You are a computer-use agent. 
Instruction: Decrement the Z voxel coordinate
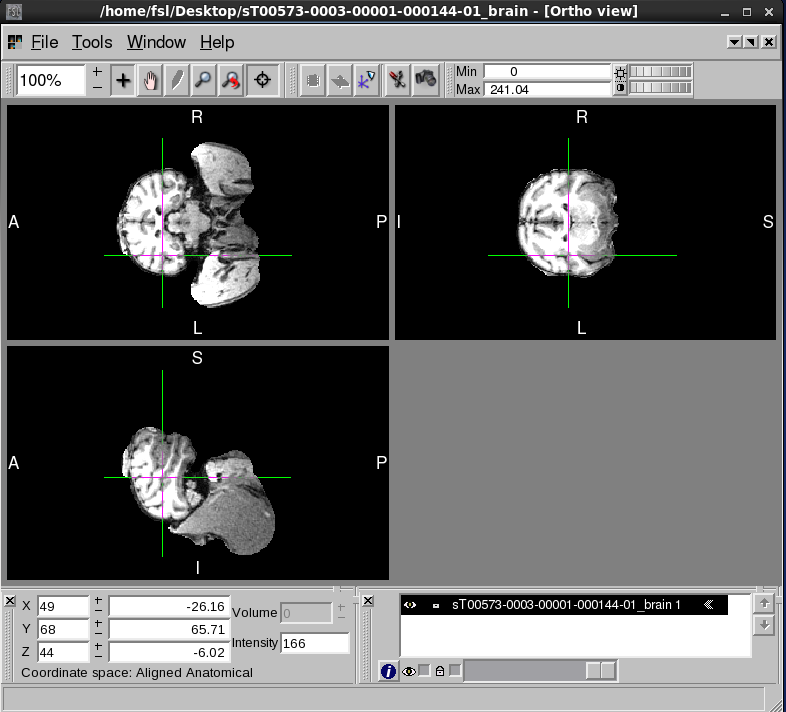[x=98, y=657]
